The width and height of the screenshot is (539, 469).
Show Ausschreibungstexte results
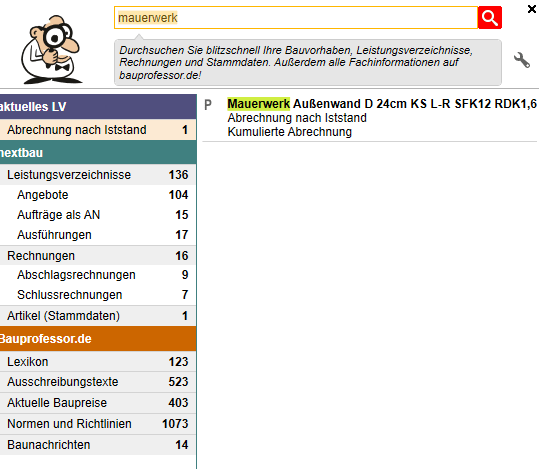point(98,382)
